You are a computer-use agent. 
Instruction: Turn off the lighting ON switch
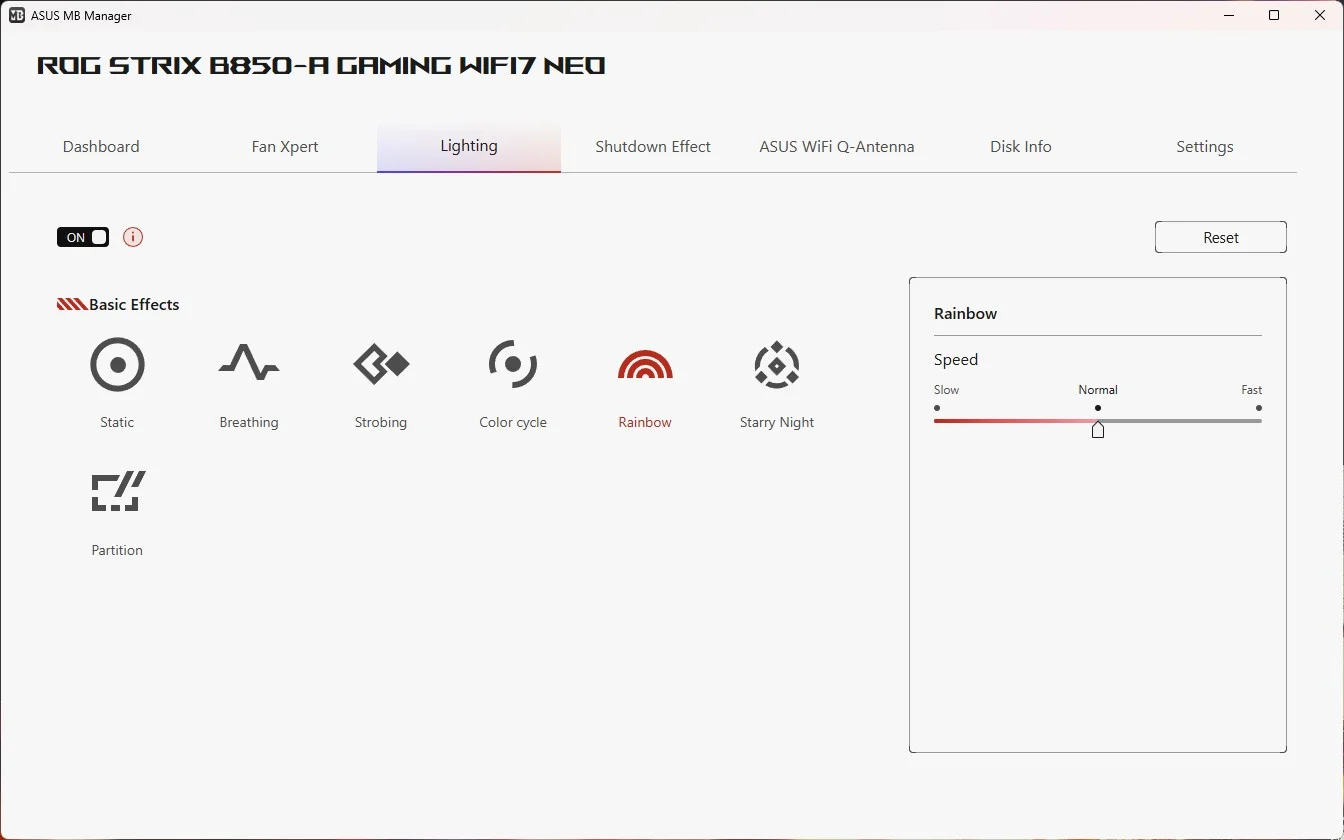[83, 237]
